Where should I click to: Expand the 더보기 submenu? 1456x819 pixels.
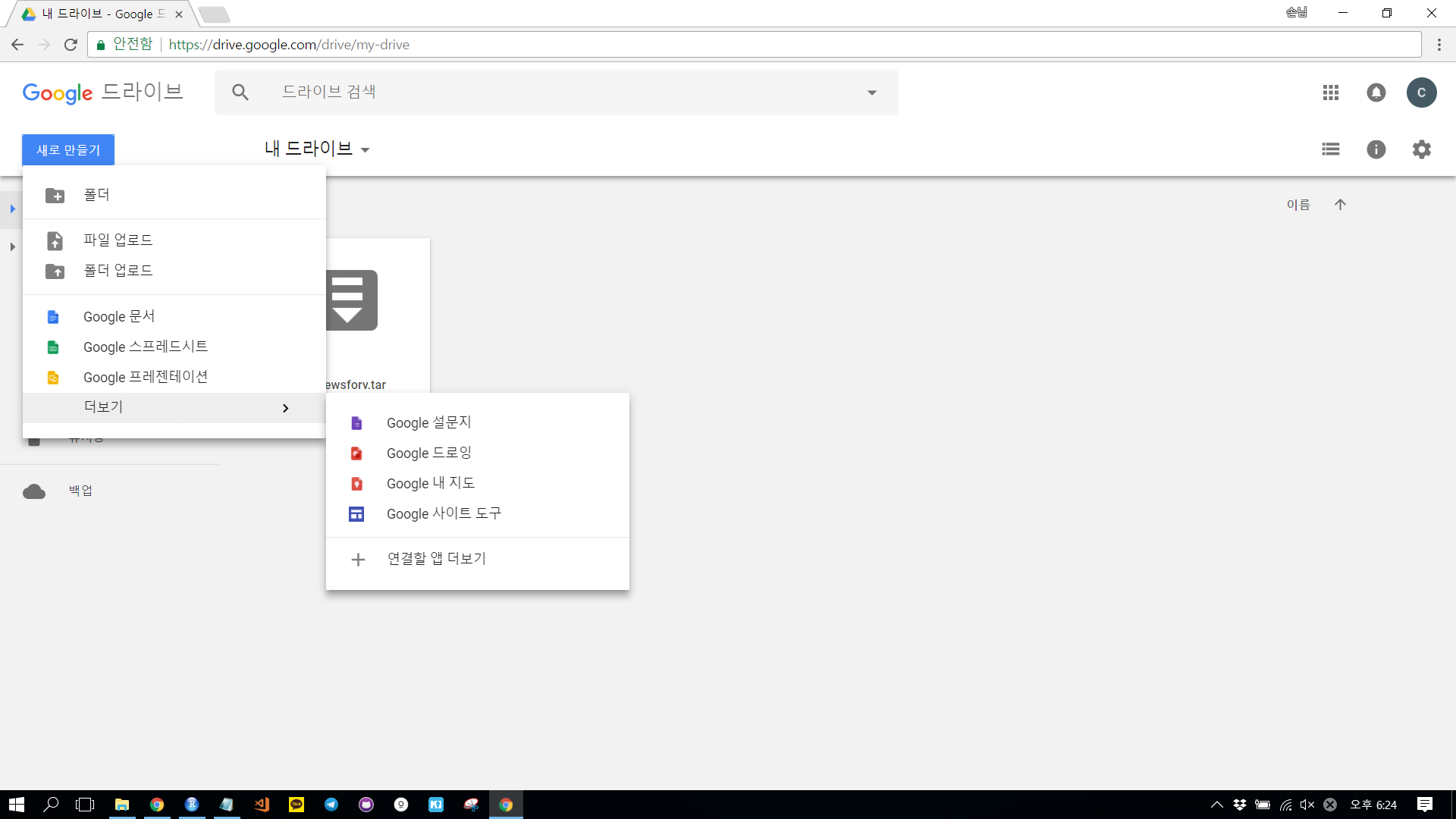pyautogui.click(x=174, y=407)
